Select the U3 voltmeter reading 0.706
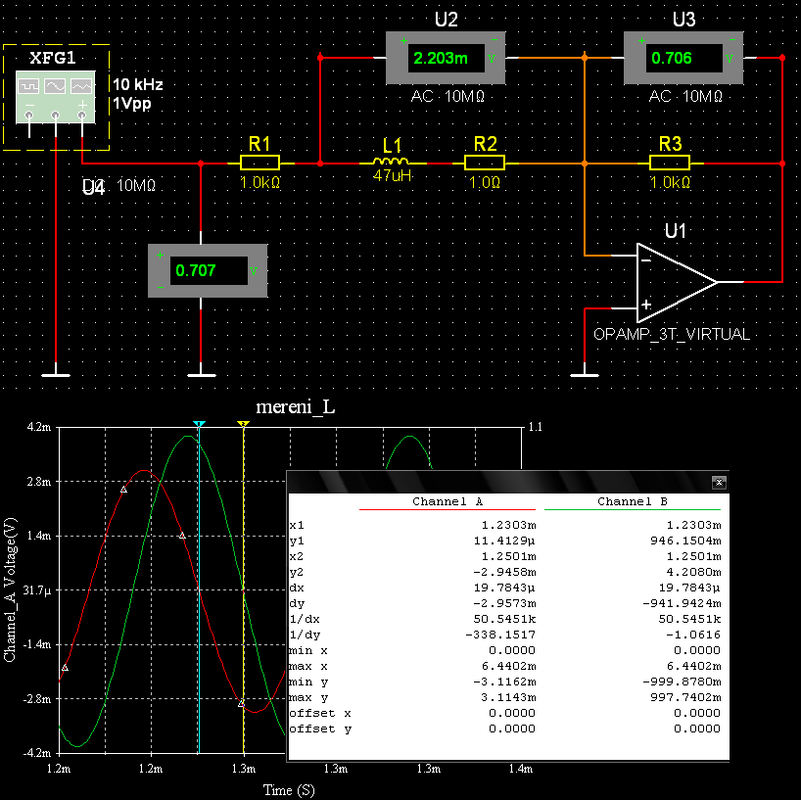 point(684,58)
